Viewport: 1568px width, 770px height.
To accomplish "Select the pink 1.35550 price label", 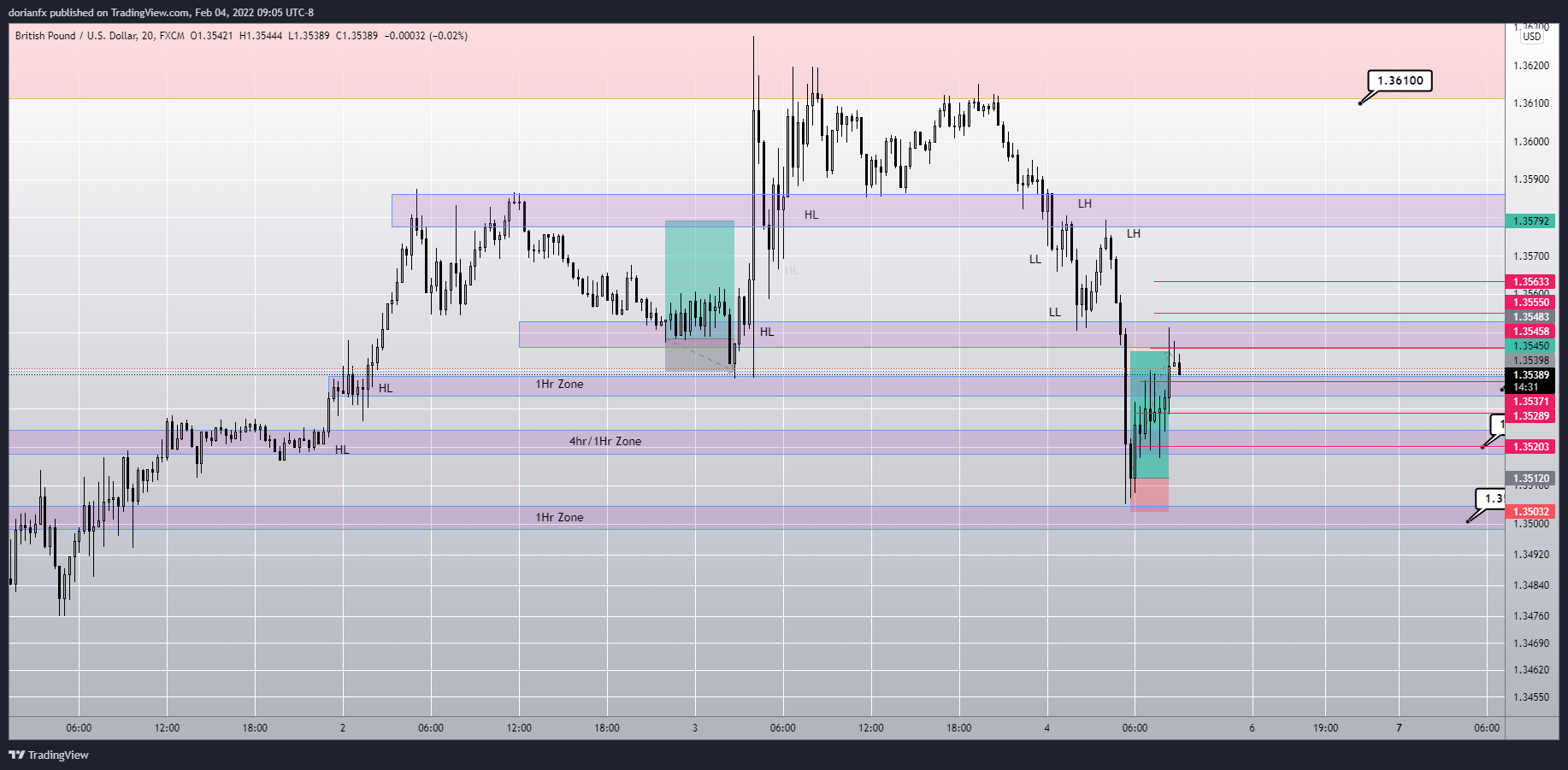I will (1530, 303).
